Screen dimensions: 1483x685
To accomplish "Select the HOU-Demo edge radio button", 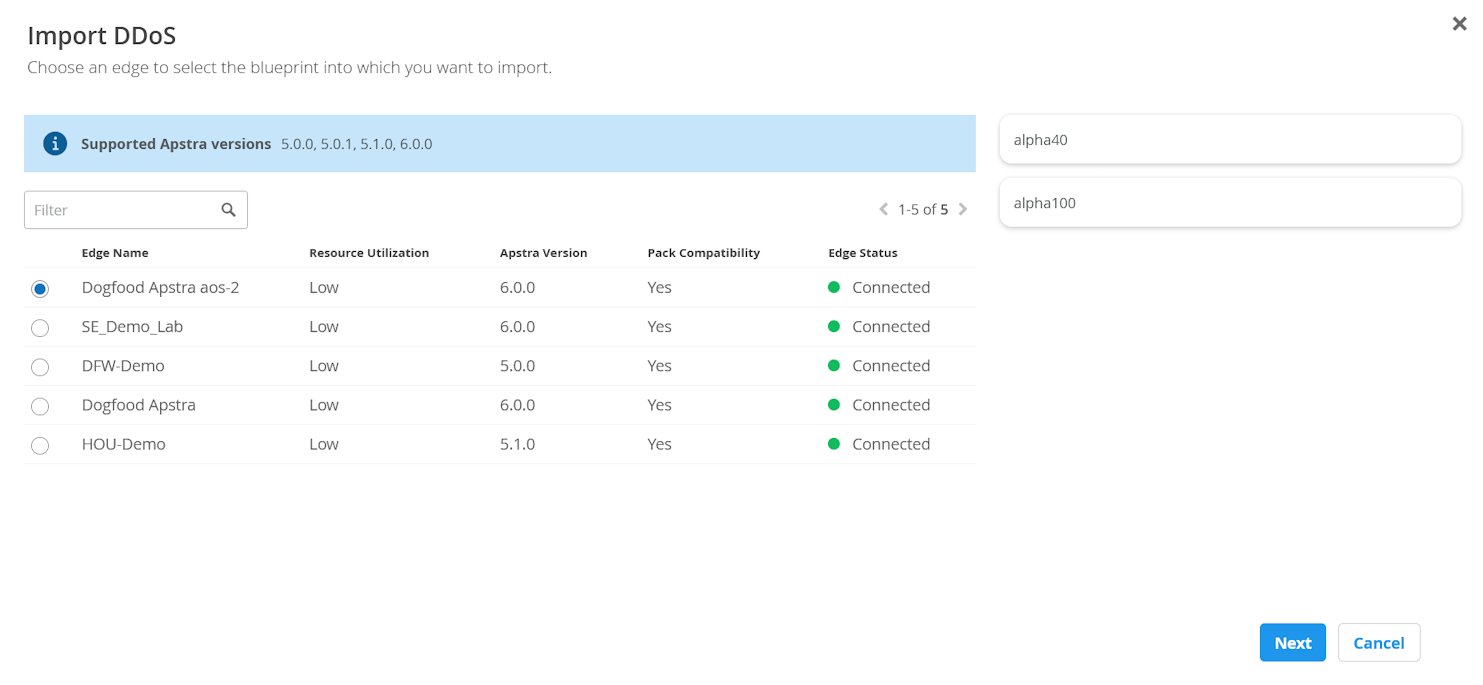I will click(40, 446).
